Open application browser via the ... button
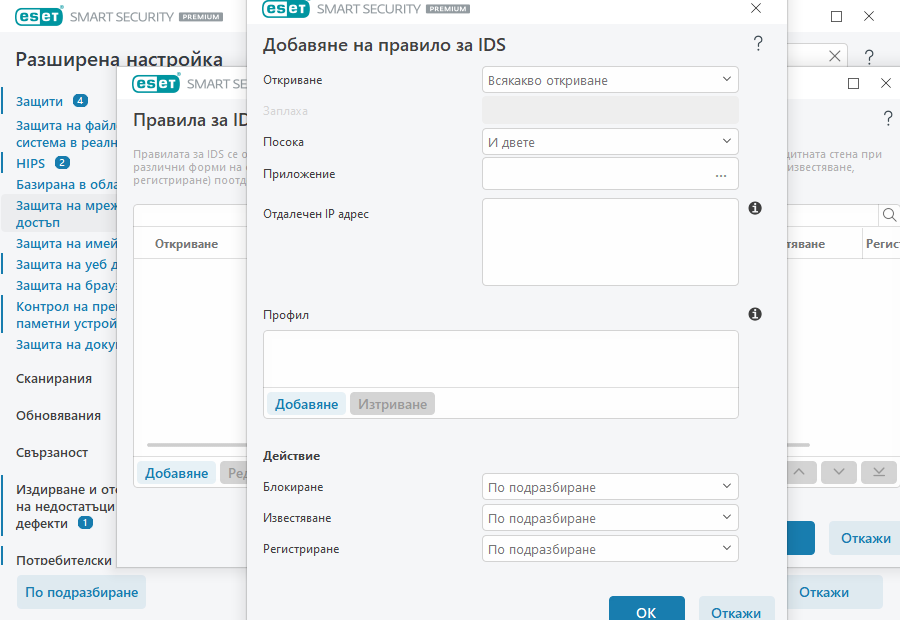This screenshot has height=620, width=900. (722, 174)
